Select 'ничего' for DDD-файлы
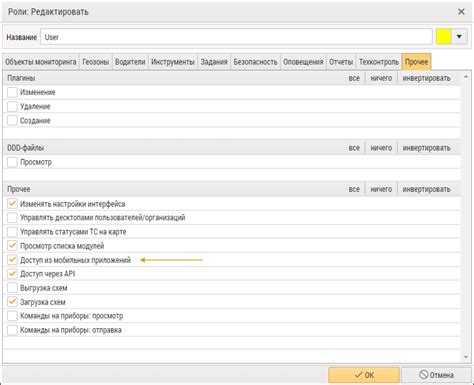Image resolution: width=474 pixels, height=385 pixels. click(x=381, y=148)
